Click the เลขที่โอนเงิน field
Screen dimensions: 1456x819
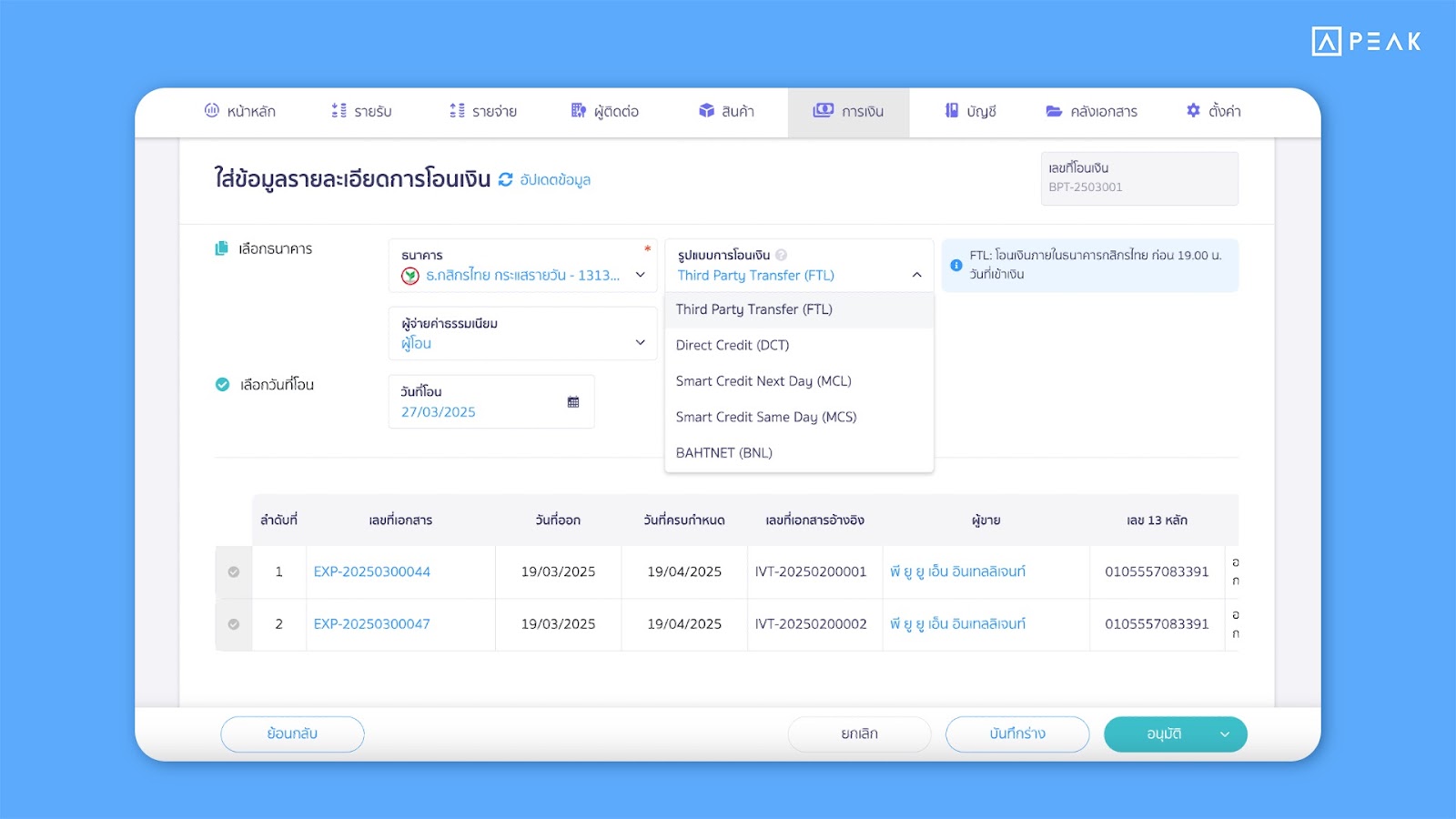[x=1138, y=178]
